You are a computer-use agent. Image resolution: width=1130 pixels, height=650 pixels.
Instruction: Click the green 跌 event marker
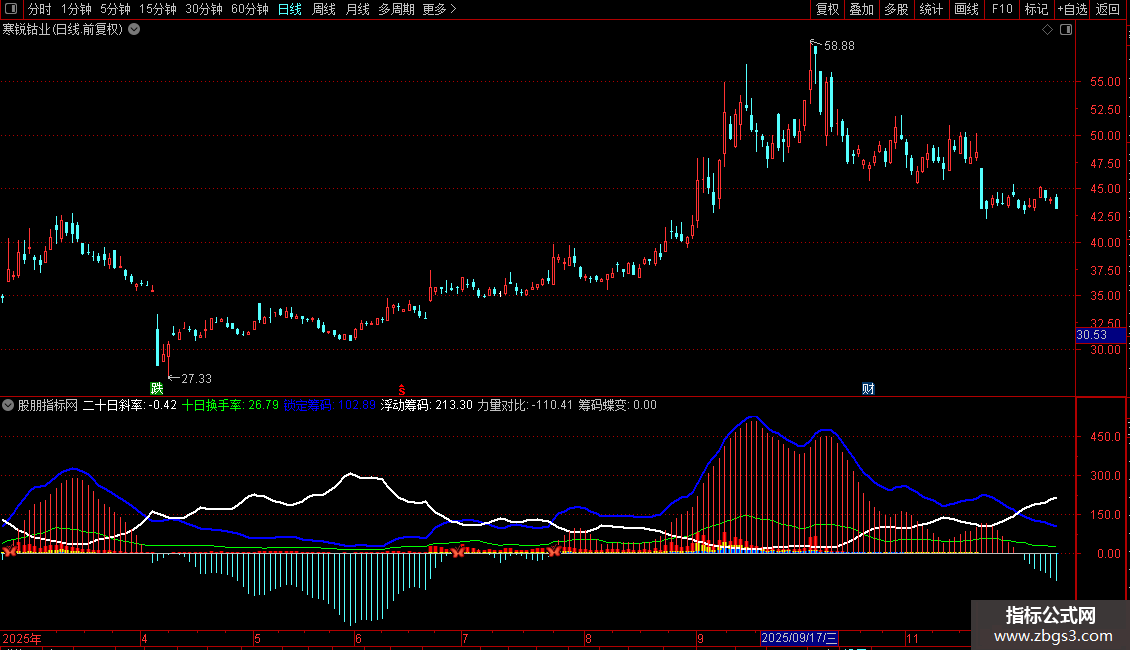(156, 388)
